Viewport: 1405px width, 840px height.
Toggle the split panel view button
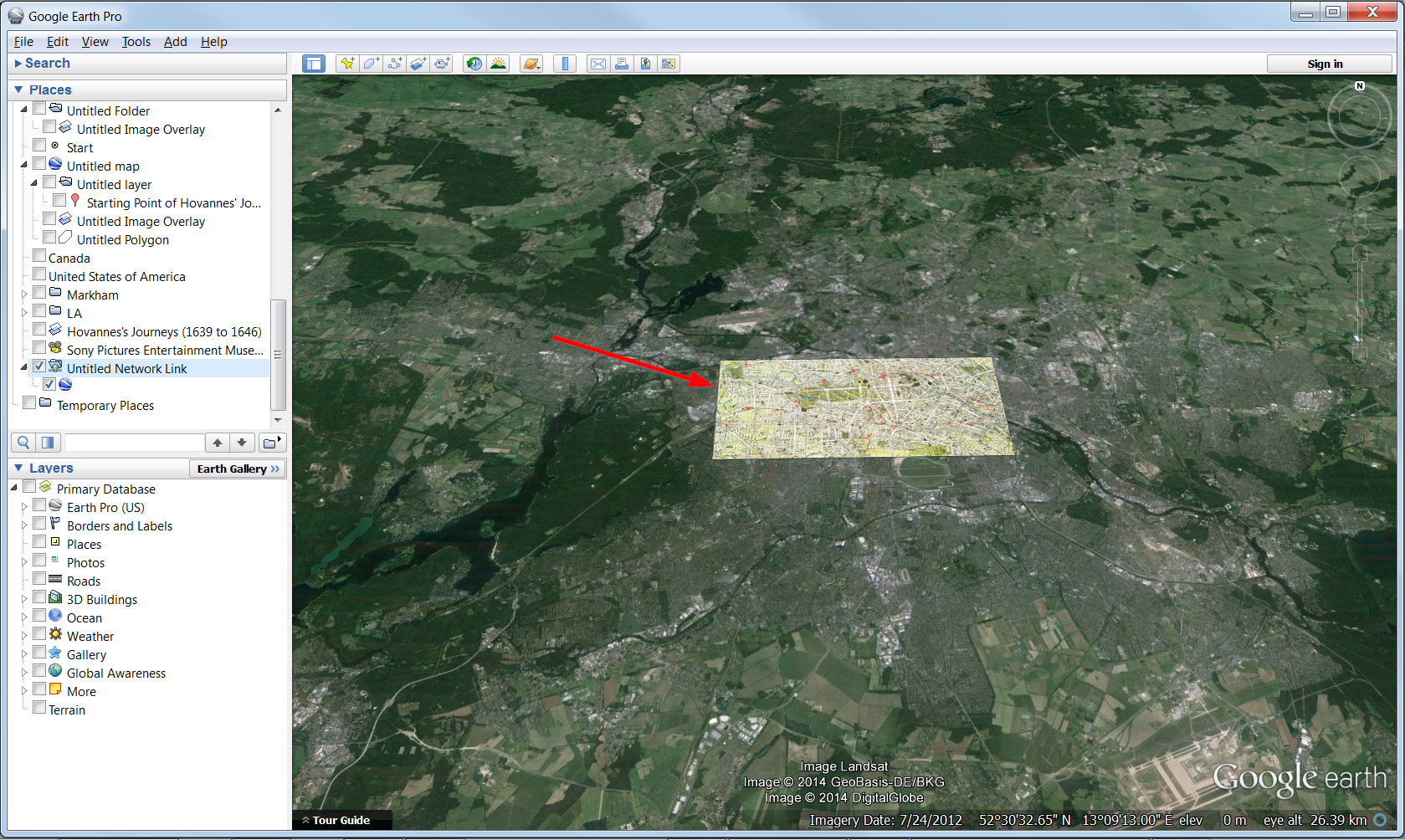click(48, 443)
